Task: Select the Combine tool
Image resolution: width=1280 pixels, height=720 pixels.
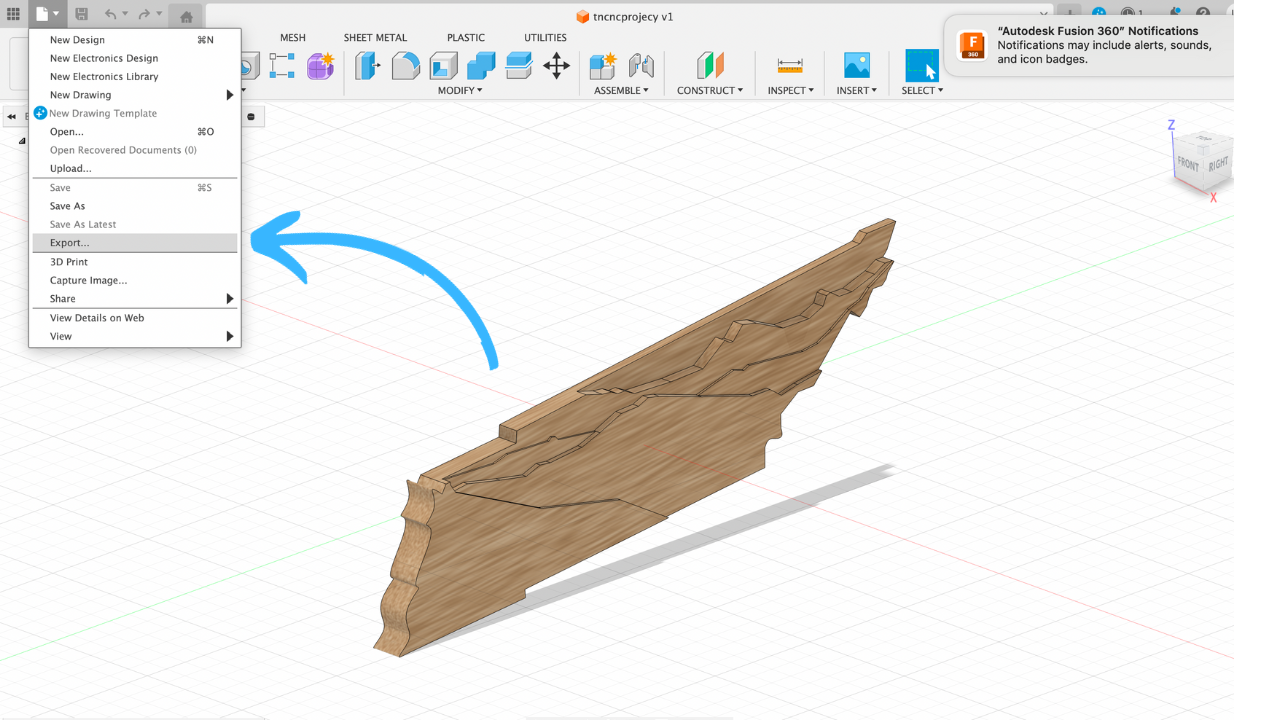Action: tap(481, 66)
